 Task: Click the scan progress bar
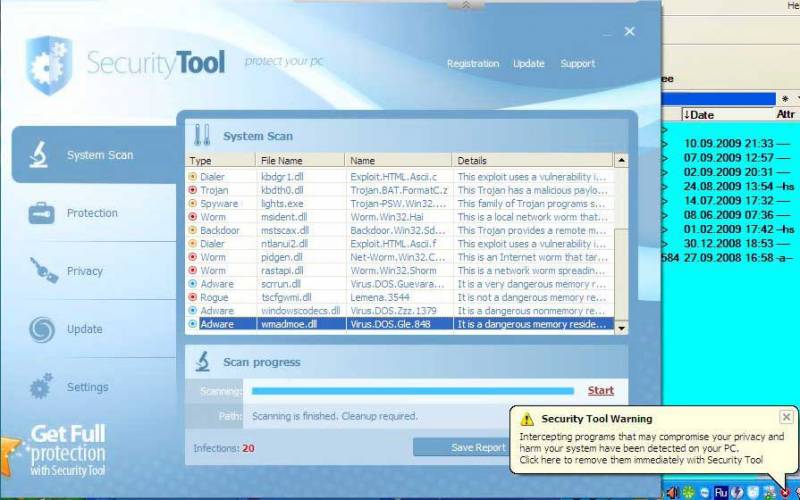point(412,391)
